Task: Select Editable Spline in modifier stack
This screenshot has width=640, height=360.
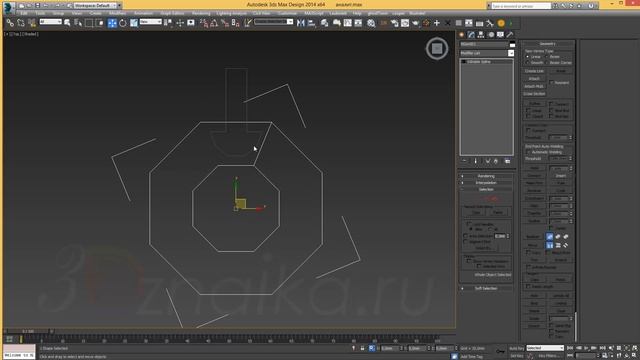Action: pyautogui.click(x=479, y=62)
